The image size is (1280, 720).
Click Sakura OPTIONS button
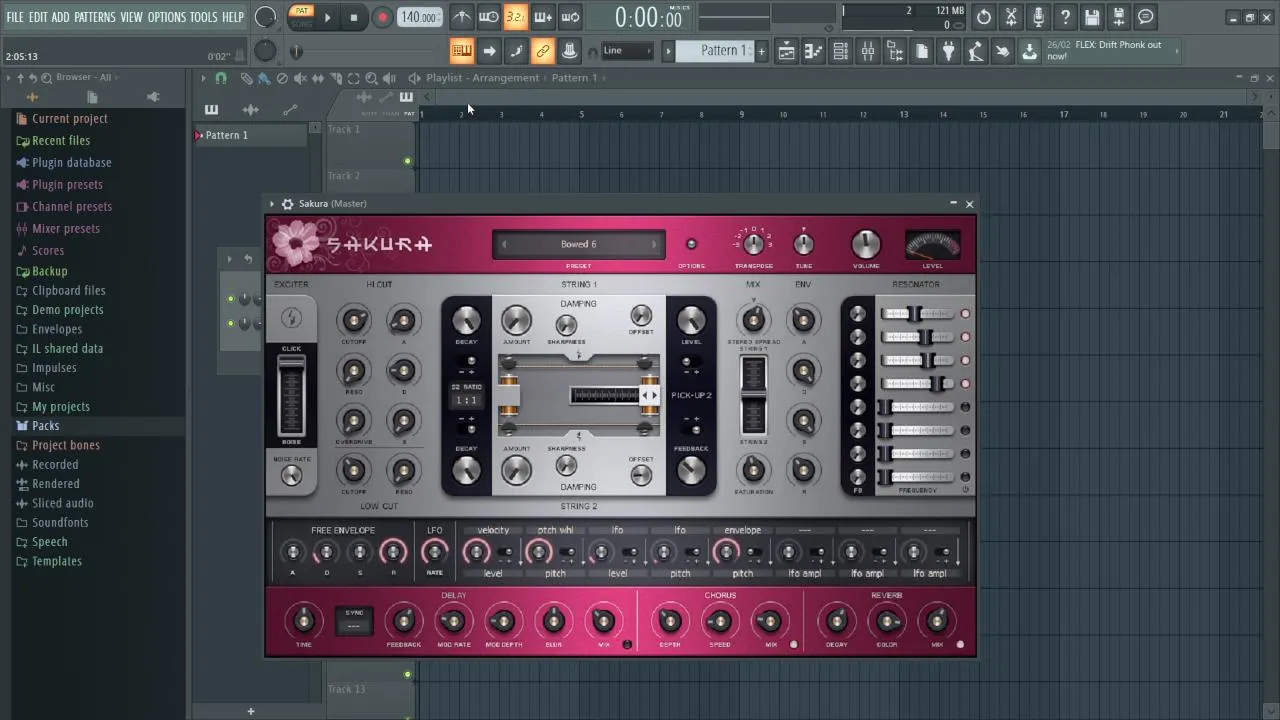click(x=691, y=244)
